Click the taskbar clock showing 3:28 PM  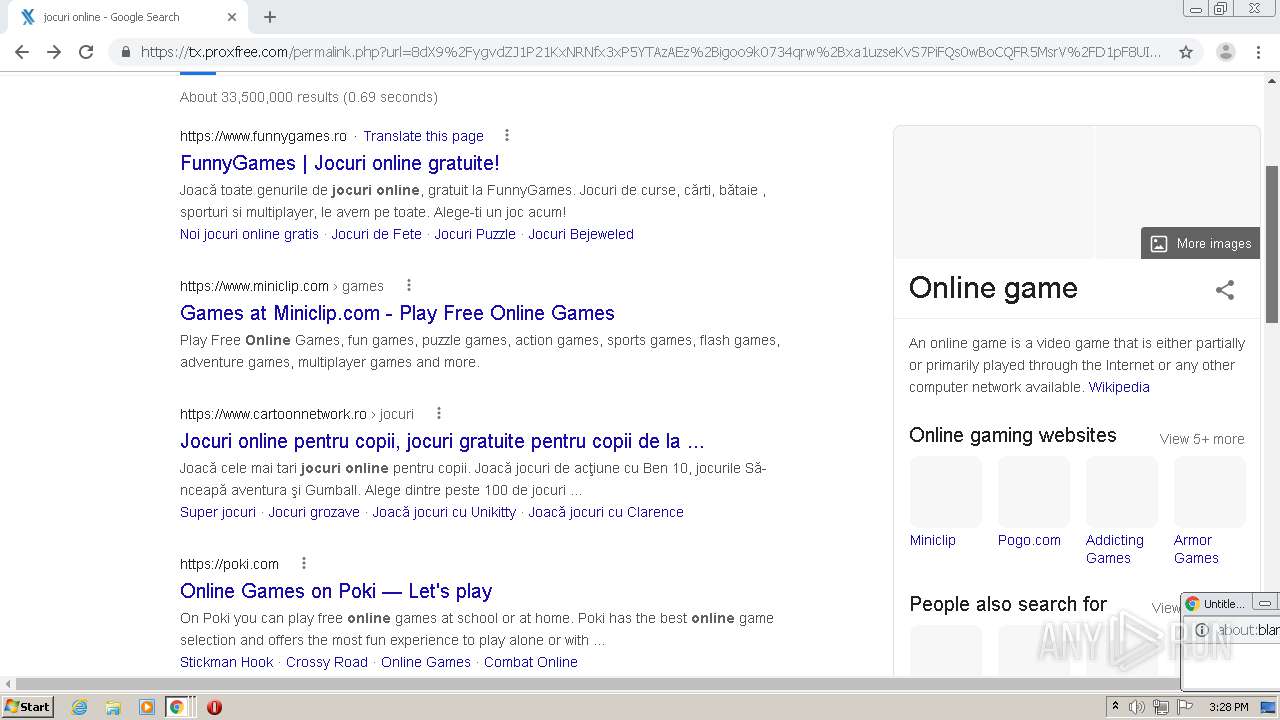pos(1228,707)
